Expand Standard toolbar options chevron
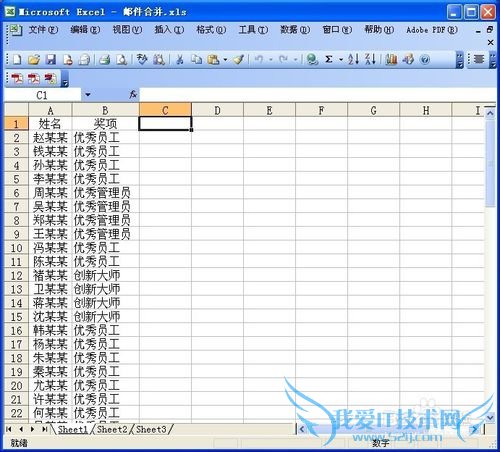This screenshot has width=500, height=452. coord(460,60)
